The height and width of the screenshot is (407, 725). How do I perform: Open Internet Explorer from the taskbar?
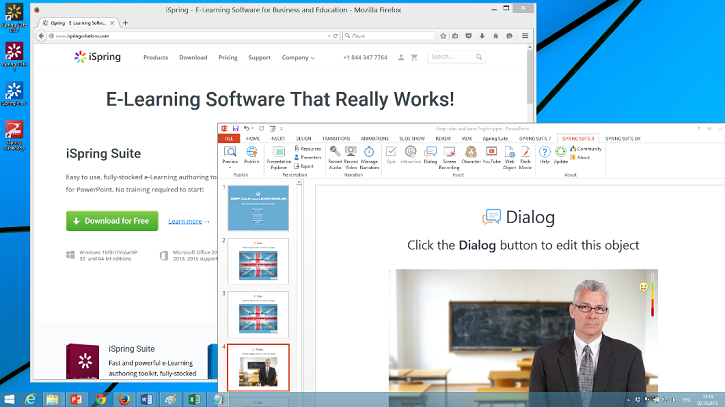(x=30, y=399)
